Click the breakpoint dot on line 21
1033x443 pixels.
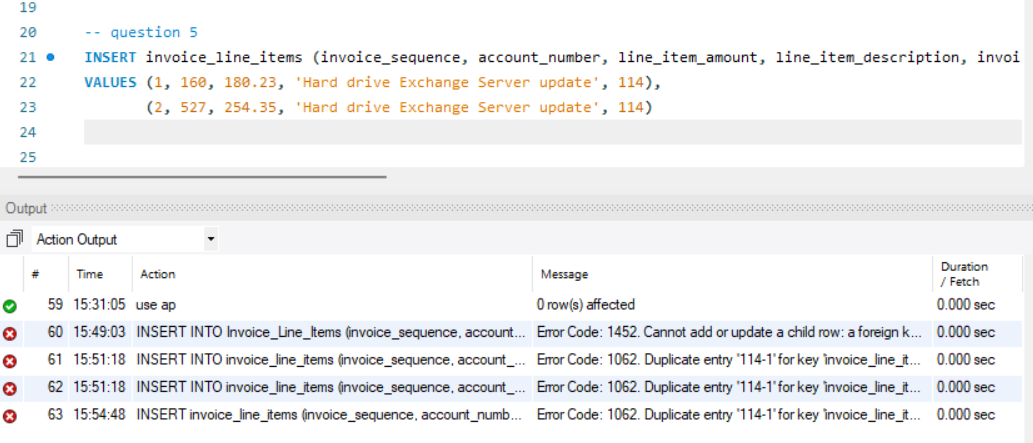pyautogui.click(x=50, y=57)
